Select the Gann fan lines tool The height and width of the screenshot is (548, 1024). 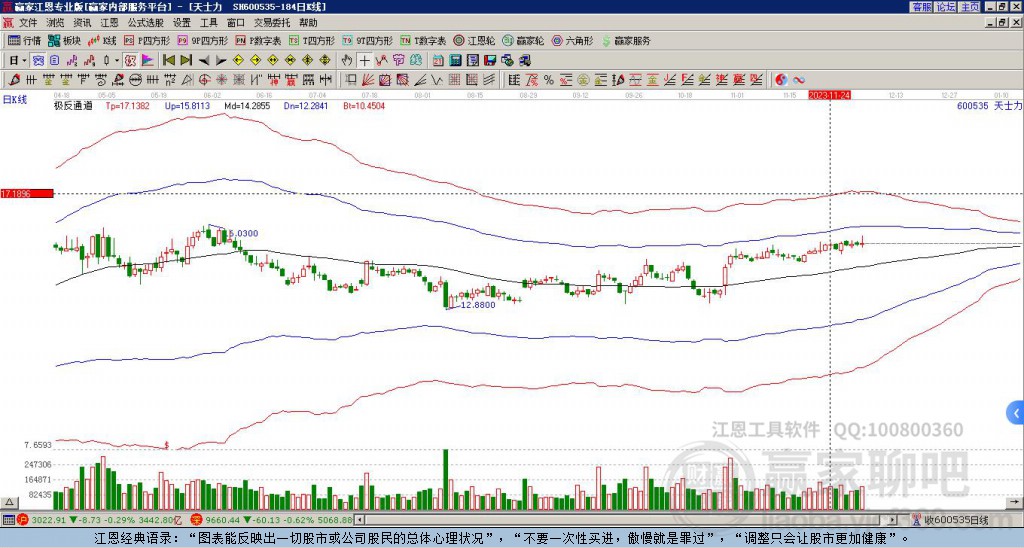[x=368, y=80]
